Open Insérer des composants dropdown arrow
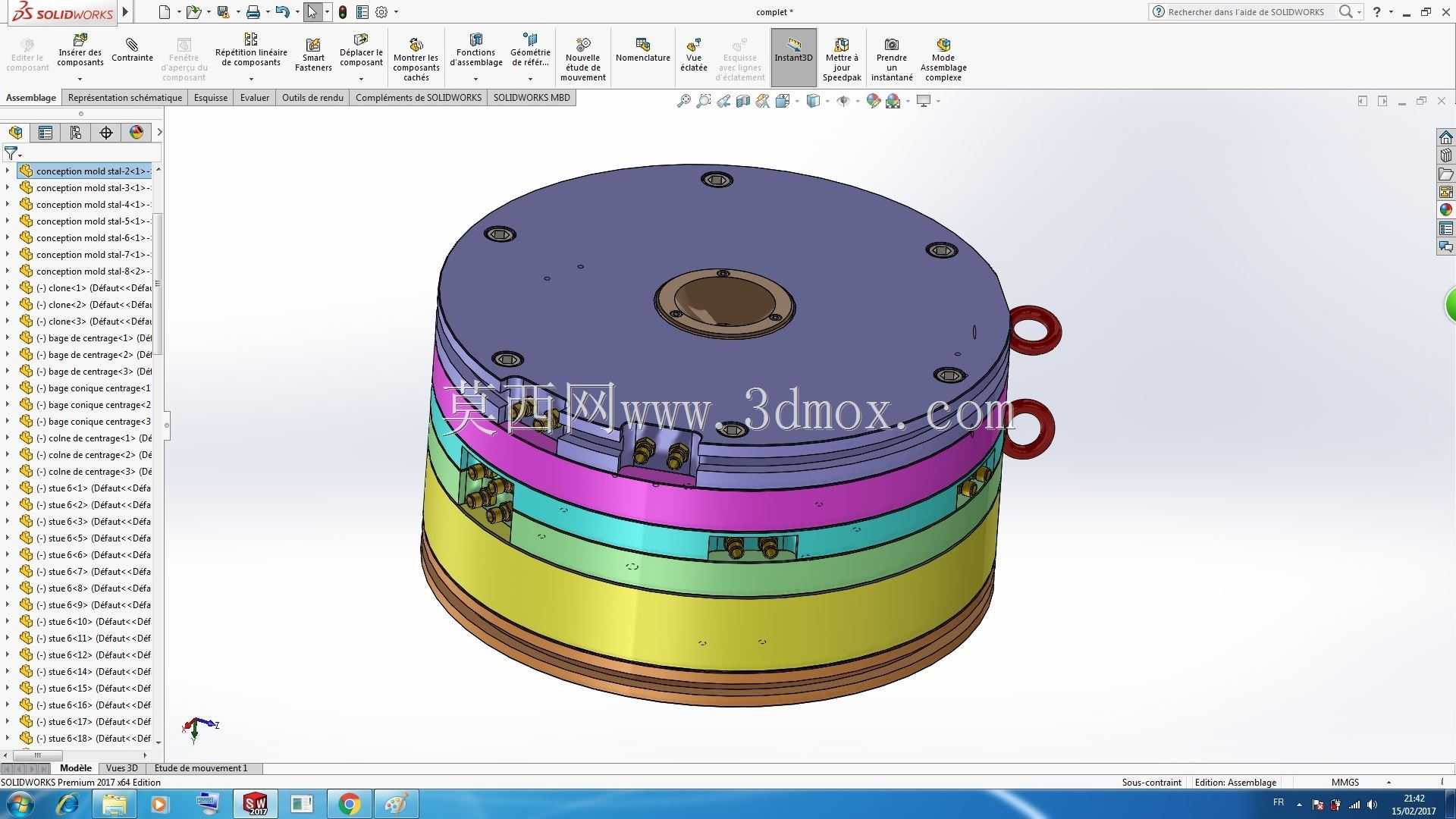1456x819 pixels. (x=80, y=79)
